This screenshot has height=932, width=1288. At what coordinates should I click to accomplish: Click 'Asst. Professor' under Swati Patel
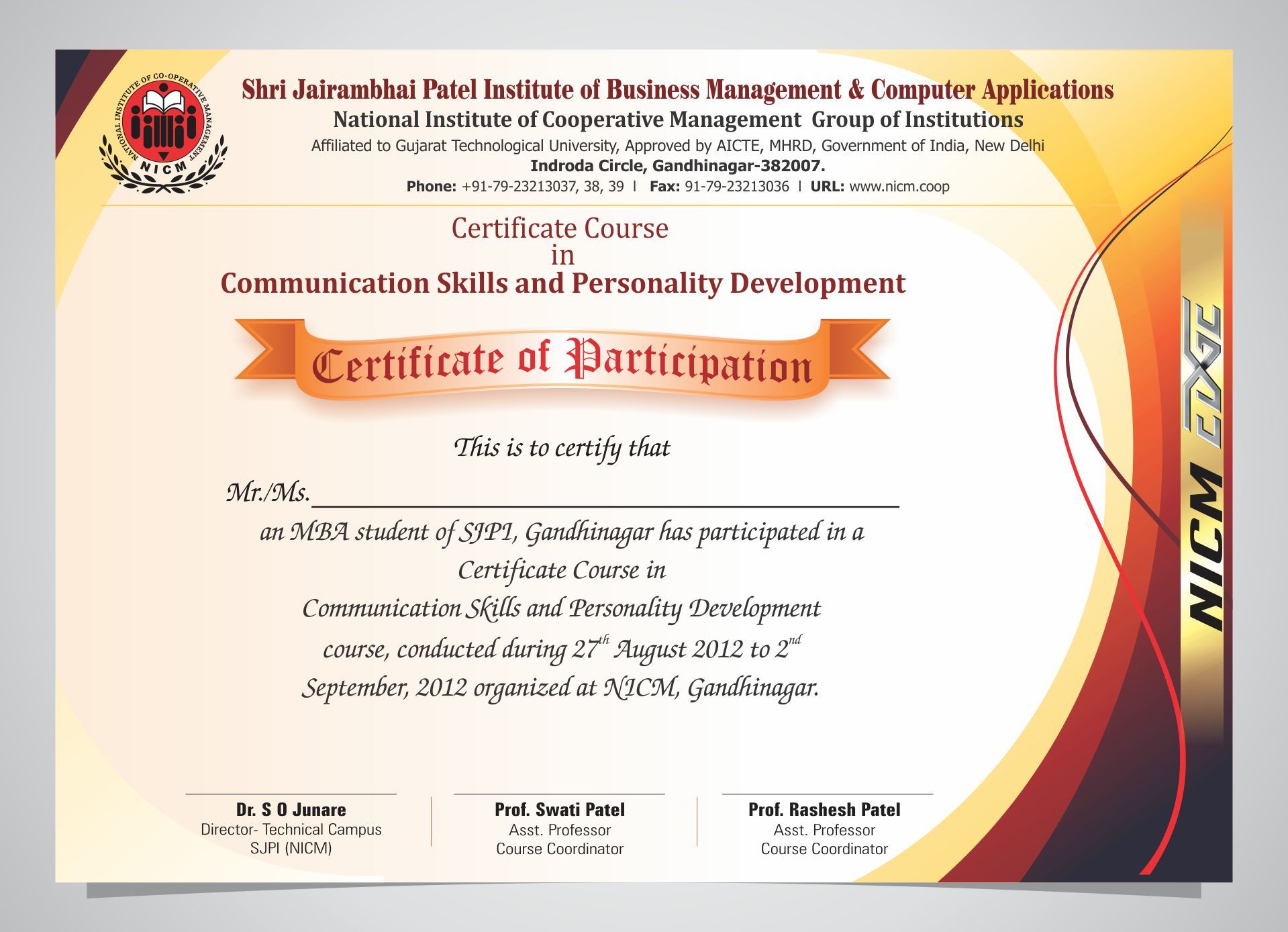[x=559, y=831]
